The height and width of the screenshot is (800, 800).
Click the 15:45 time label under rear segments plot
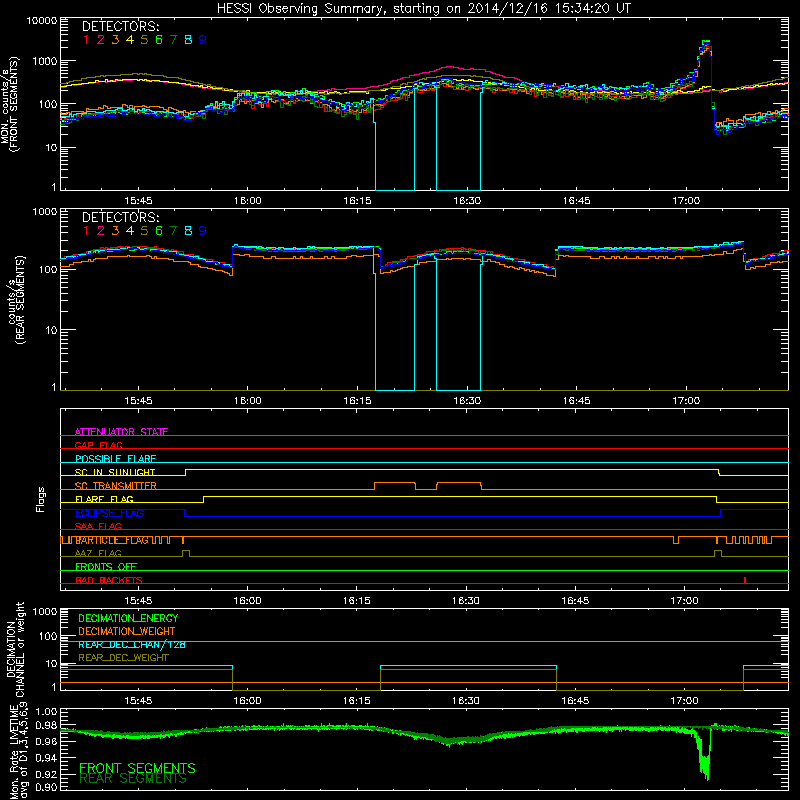(x=138, y=401)
